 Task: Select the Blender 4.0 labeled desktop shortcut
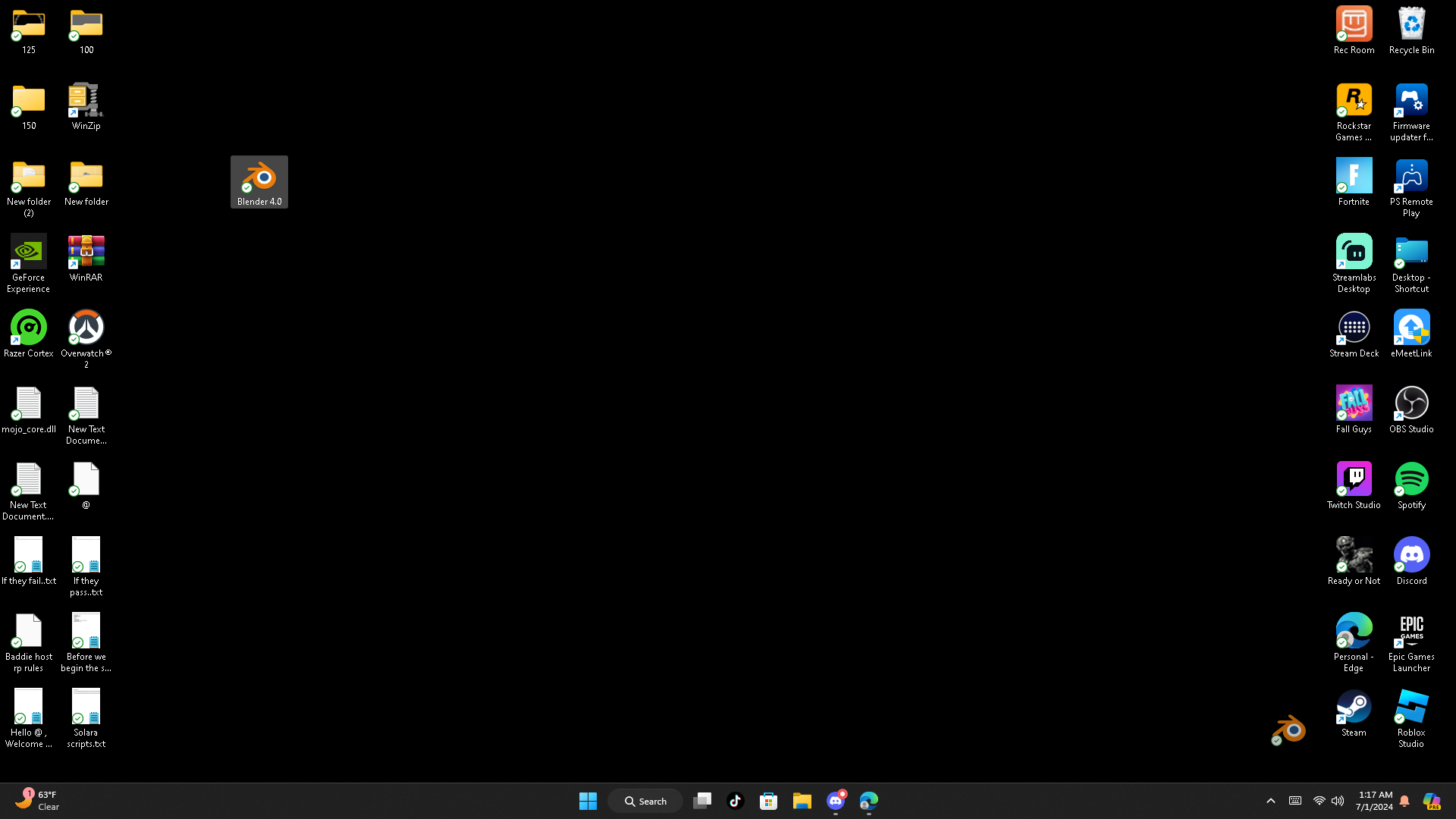point(259,182)
